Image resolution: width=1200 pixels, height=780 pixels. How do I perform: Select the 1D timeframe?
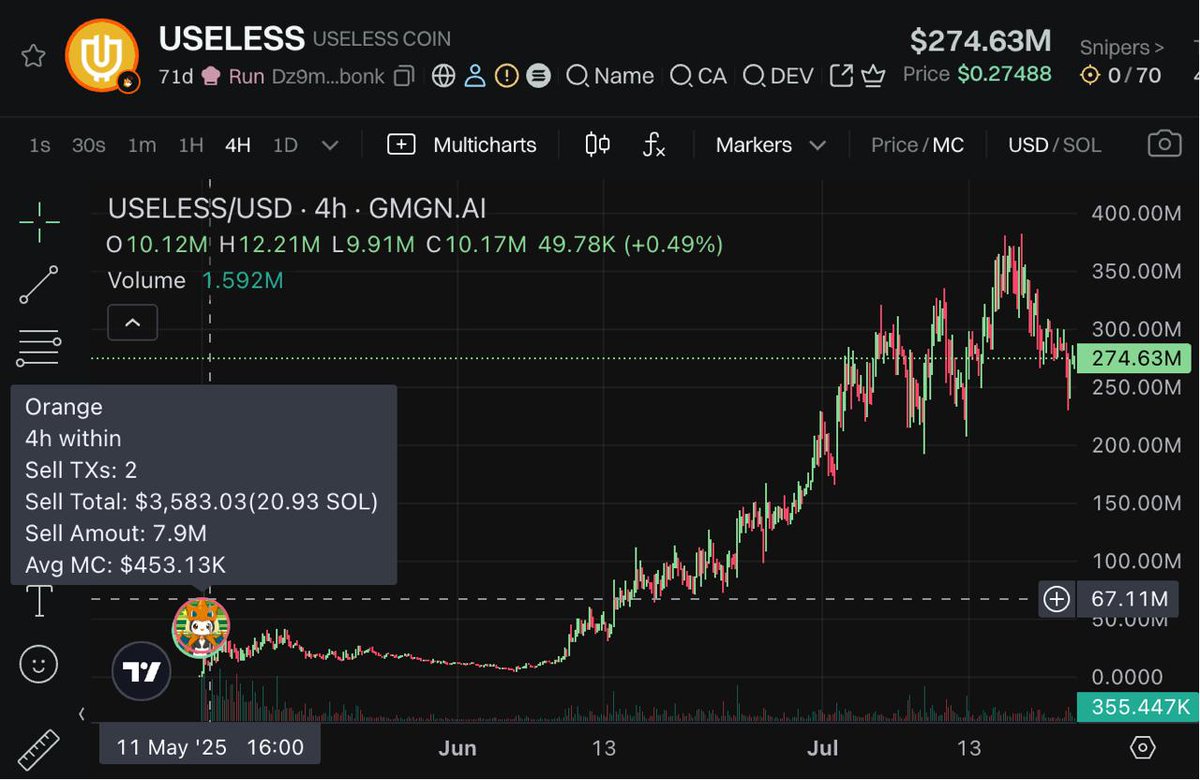click(286, 145)
